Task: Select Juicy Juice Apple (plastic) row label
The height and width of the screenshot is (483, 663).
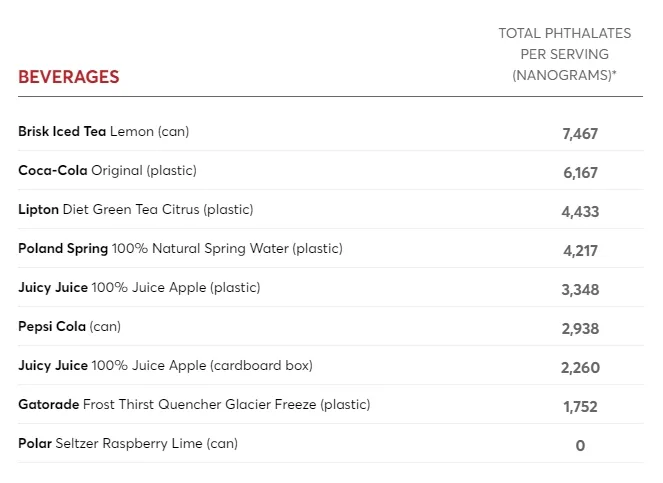Action: (x=139, y=287)
